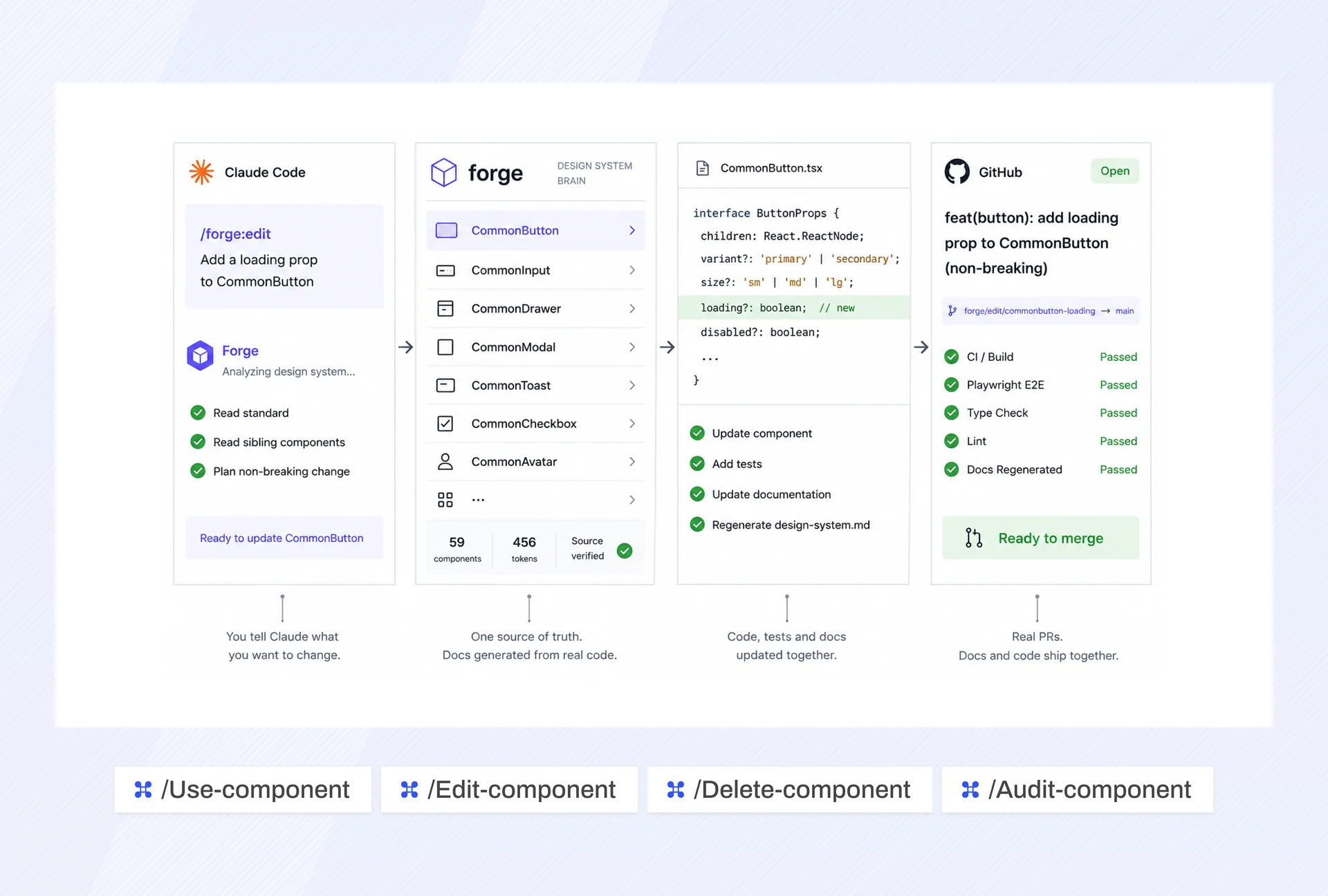Click the green Open status badge
The width and height of the screenshot is (1328, 896).
pos(1115,171)
